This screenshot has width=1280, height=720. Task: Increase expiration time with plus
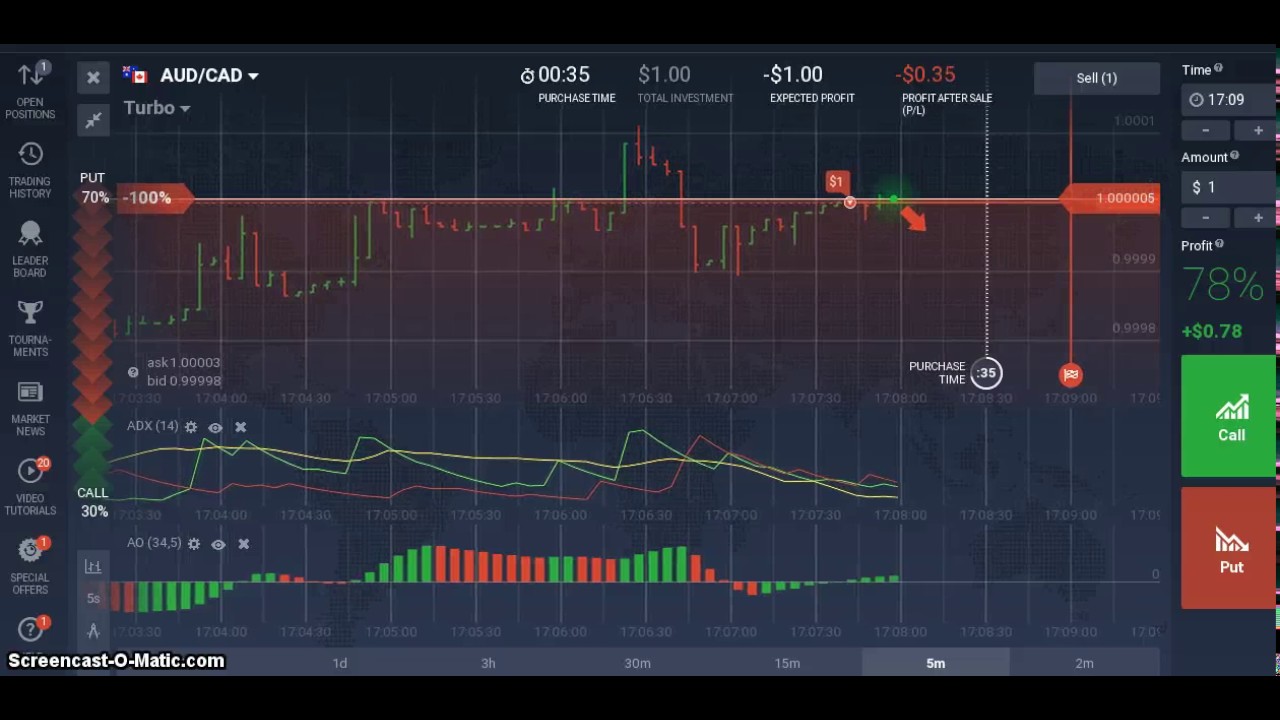pyautogui.click(x=1257, y=130)
